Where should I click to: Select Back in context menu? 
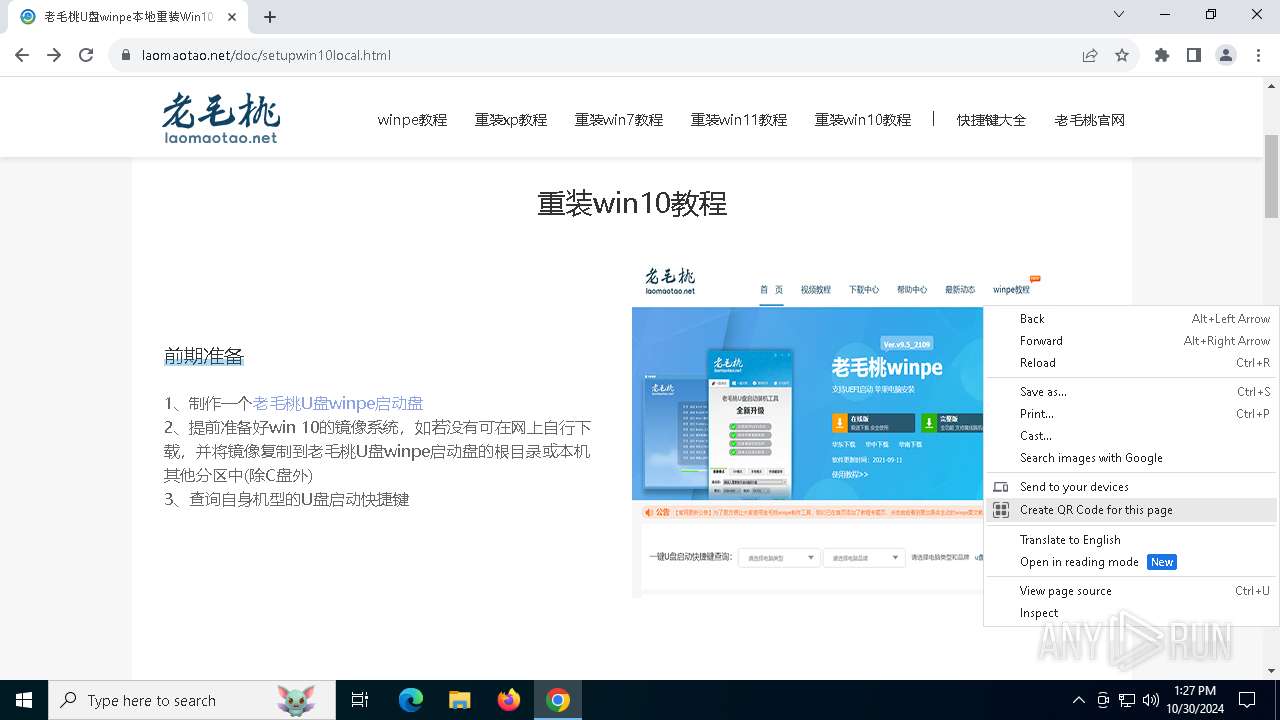[x=1131, y=319]
